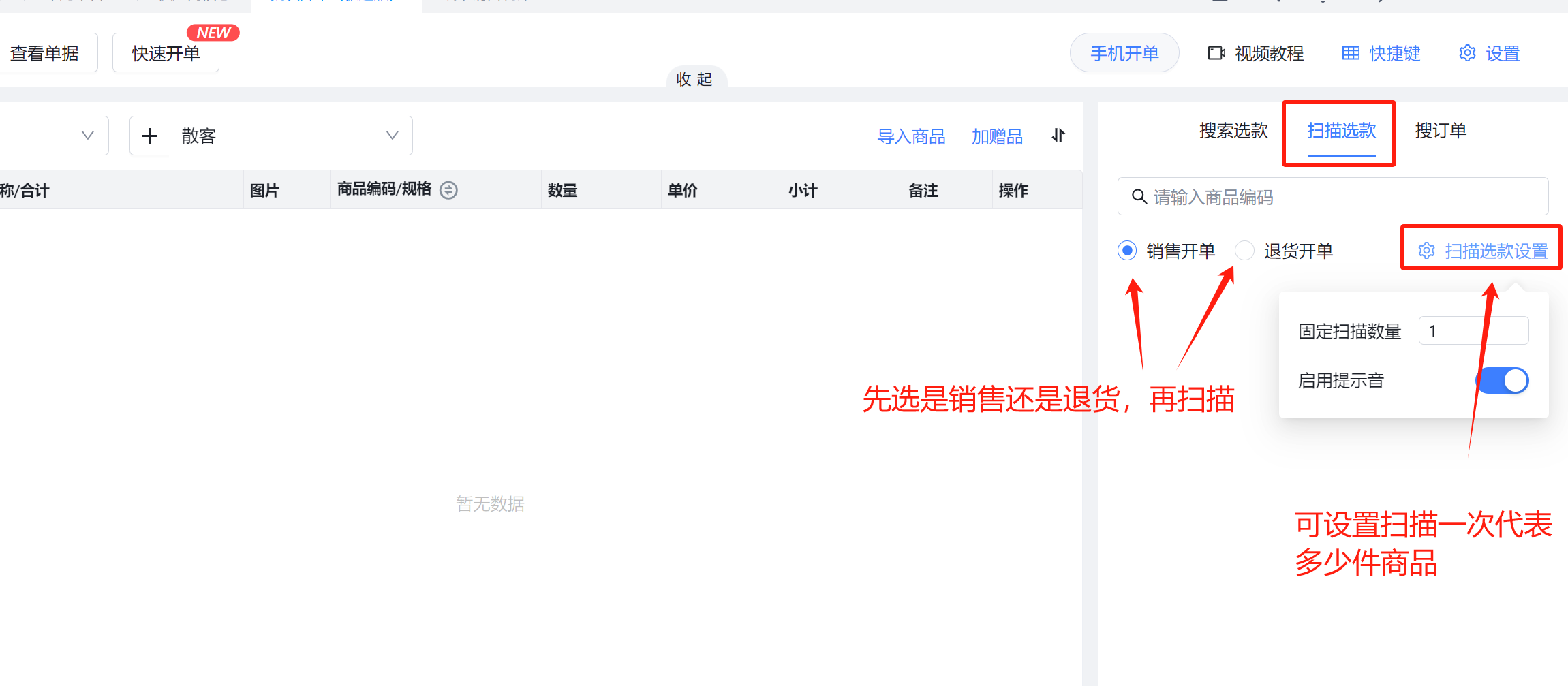Click the 快捷键 keyboard grid icon
The height and width of the screenshot is (686, 1568).
tap(1351, 53)
